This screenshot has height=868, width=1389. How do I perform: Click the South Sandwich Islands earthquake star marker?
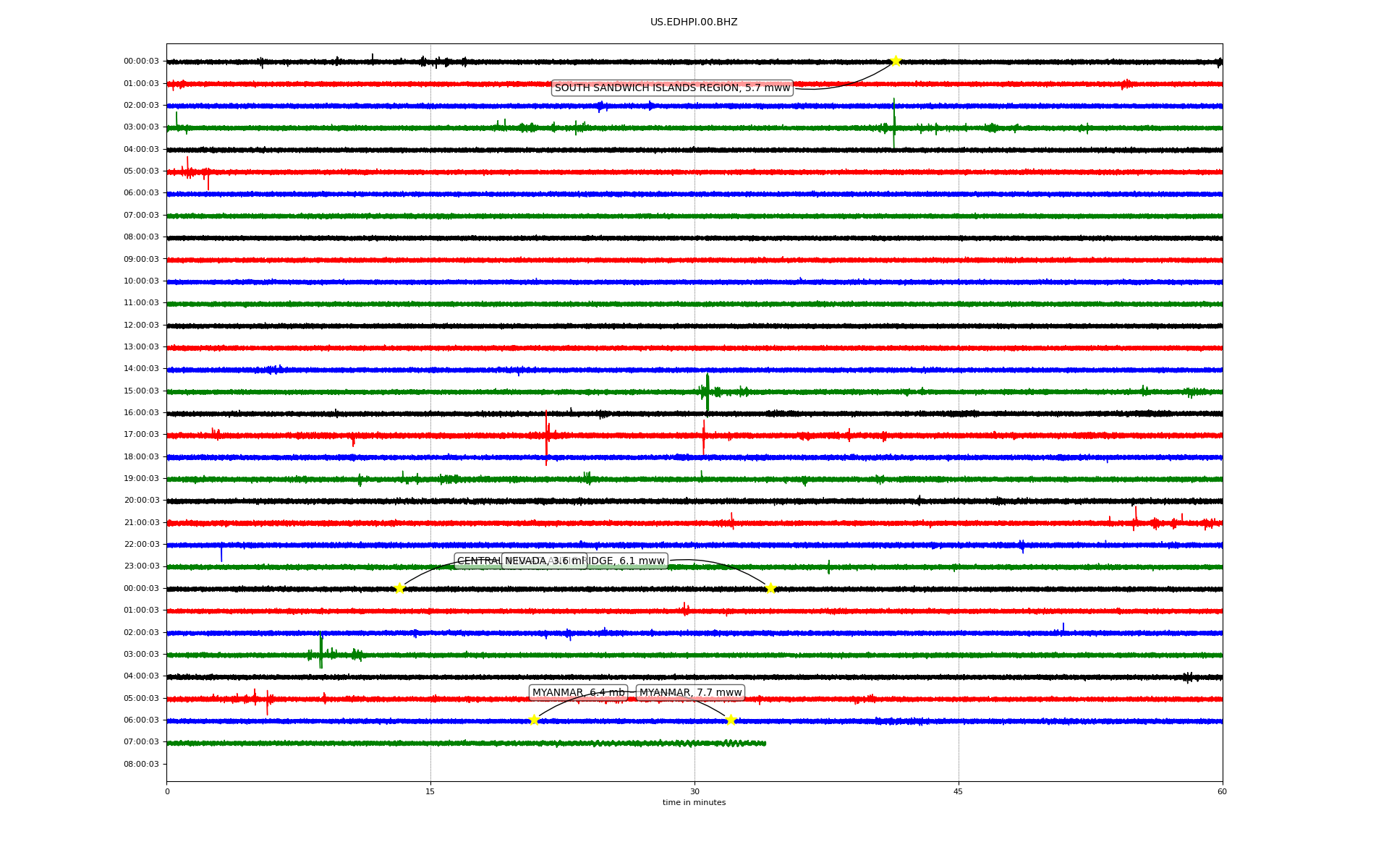[895, 61]
